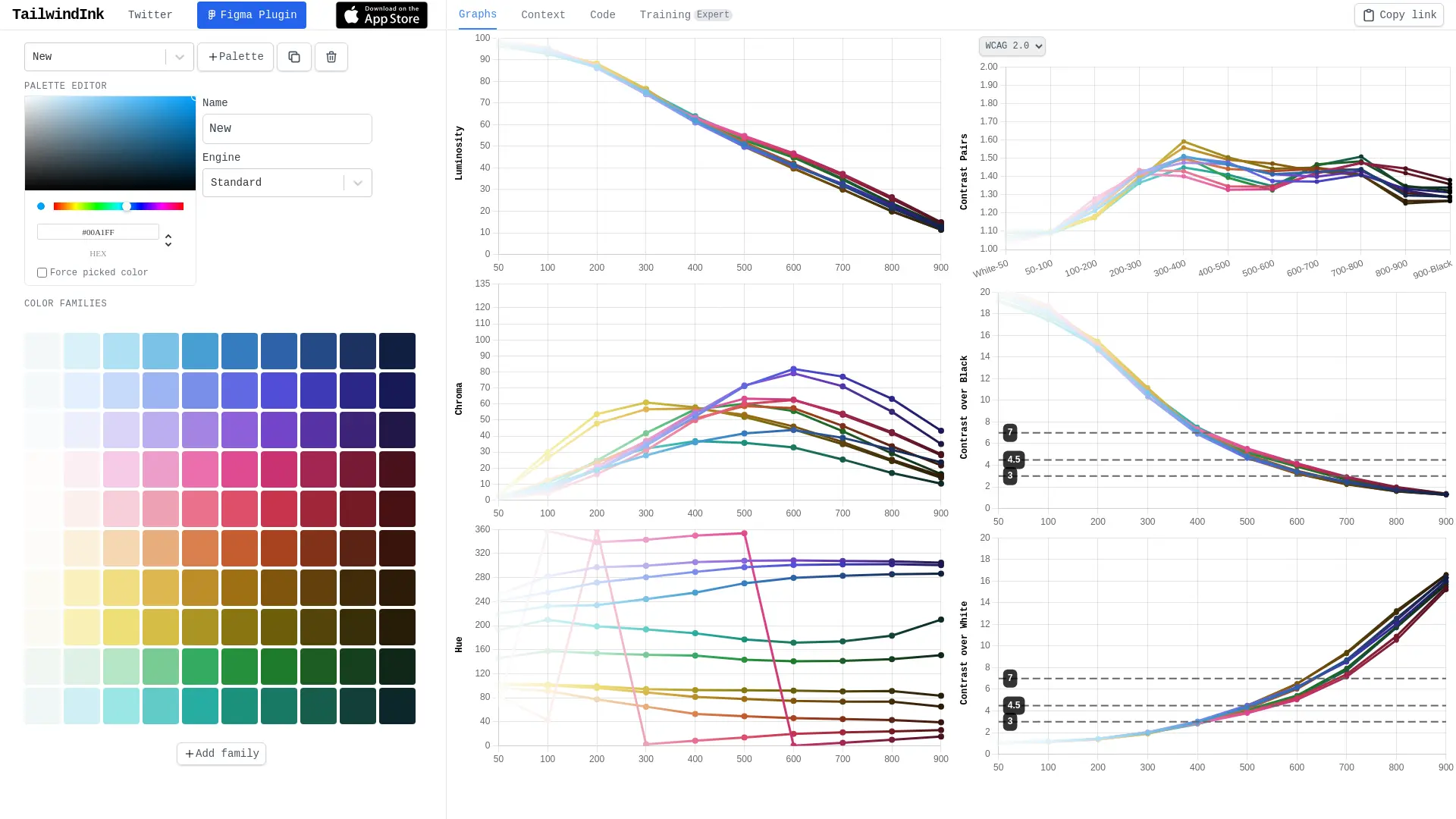This screenshot has width=1456, height=819.
Task: Click the rainbow hue slider
Action: tap(118, 206)
